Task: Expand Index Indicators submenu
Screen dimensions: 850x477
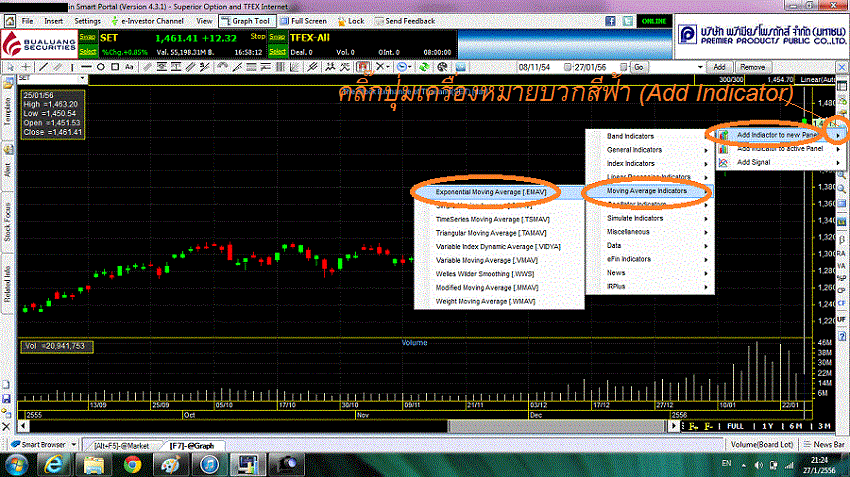Action: tap(649, 164)
